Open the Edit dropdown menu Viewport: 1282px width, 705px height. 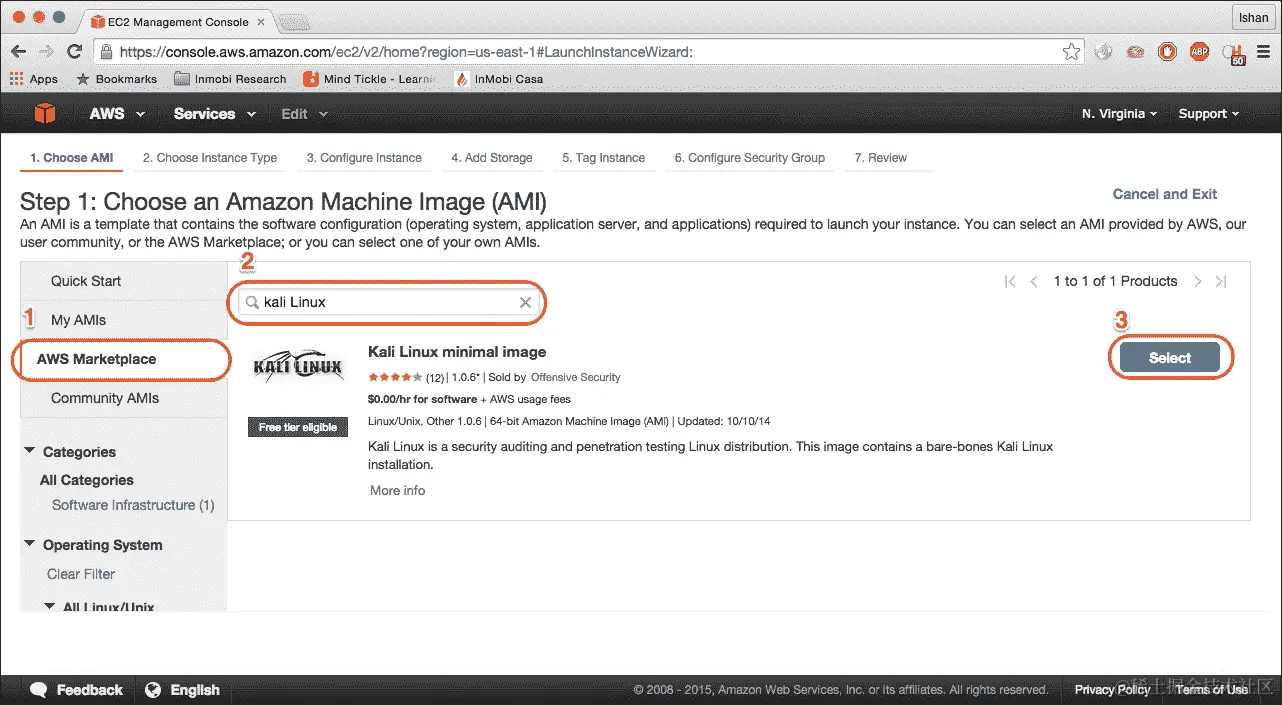[305, 114]
